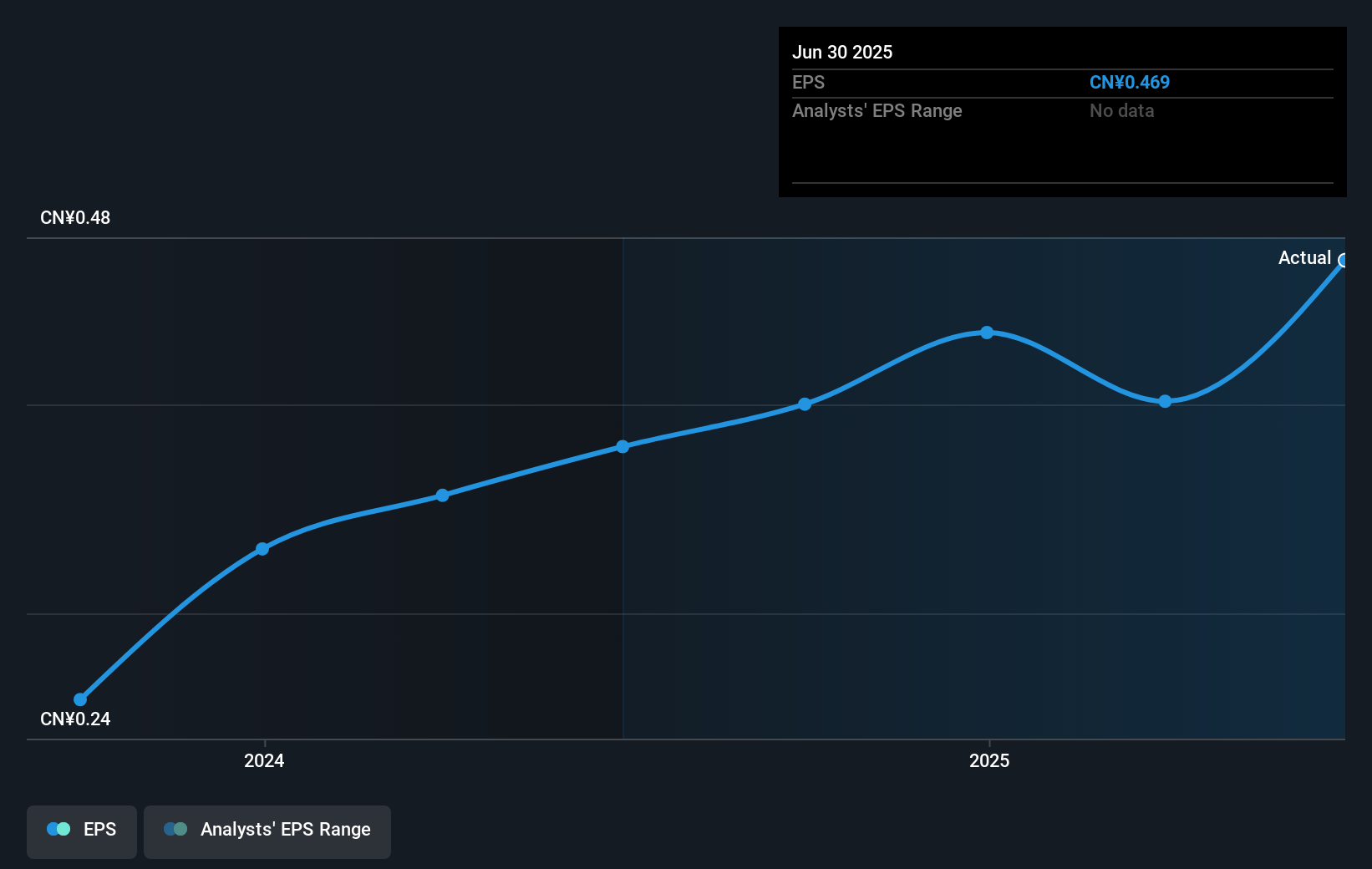This screenshot has height=869, width=1372.
Task: Select the peak data point before 2025
Action: point(987,333)
